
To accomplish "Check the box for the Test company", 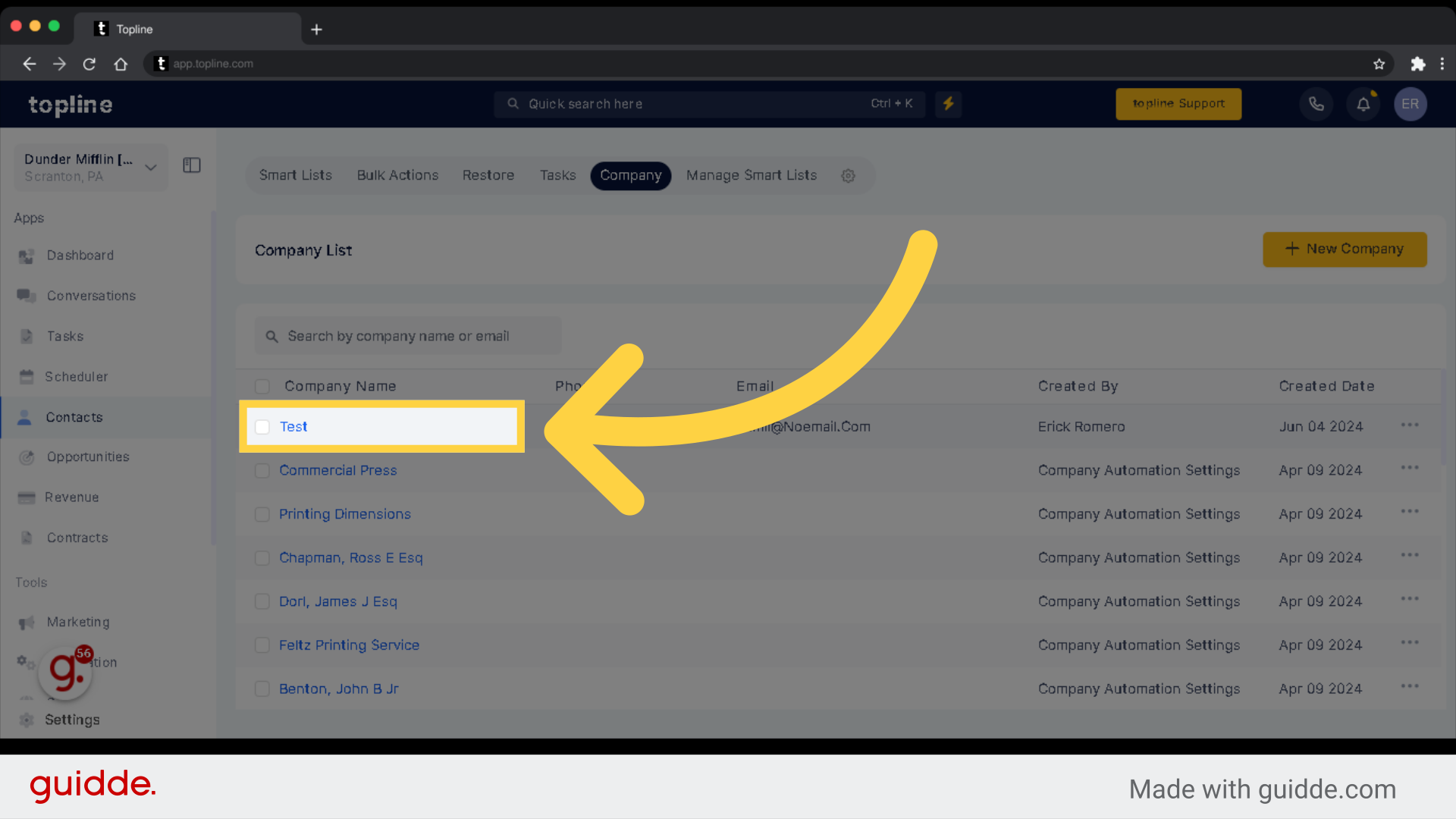I will [262, 427].
